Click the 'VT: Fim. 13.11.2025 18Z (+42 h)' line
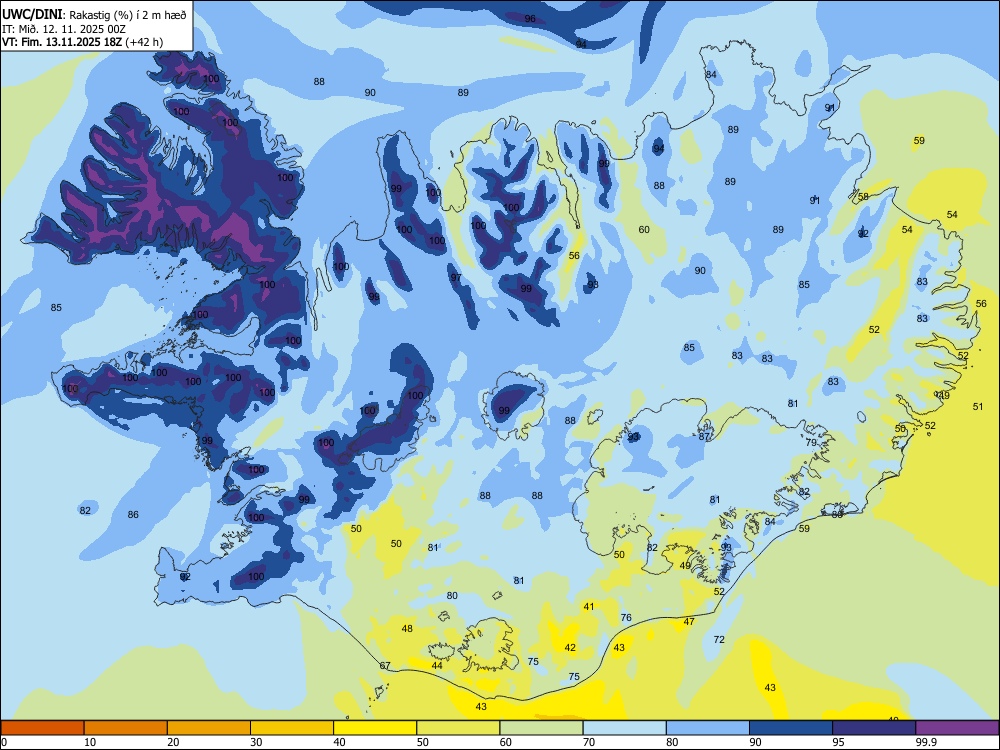The height and width of the screenshot is (750, 1000). click(82, 42)
